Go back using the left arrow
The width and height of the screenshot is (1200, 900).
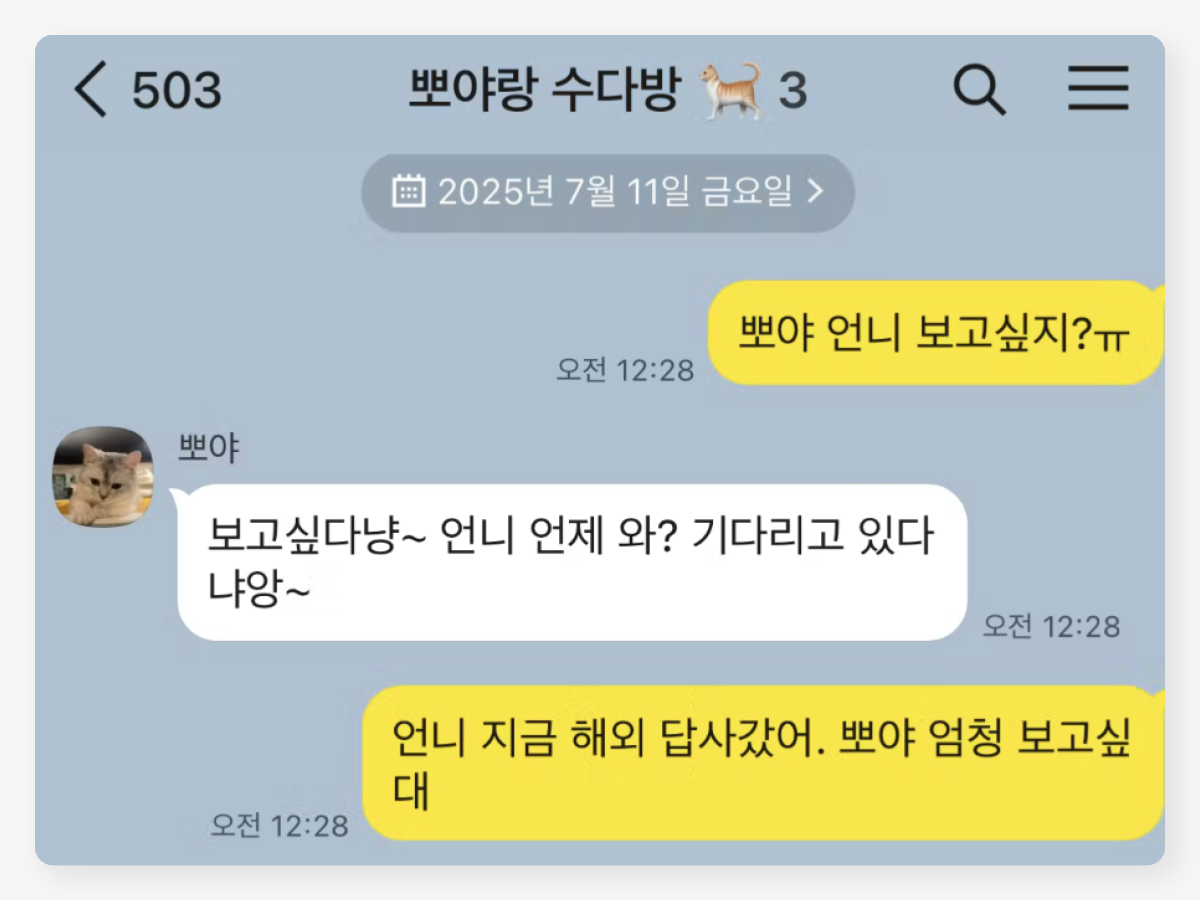coord(90,90)
